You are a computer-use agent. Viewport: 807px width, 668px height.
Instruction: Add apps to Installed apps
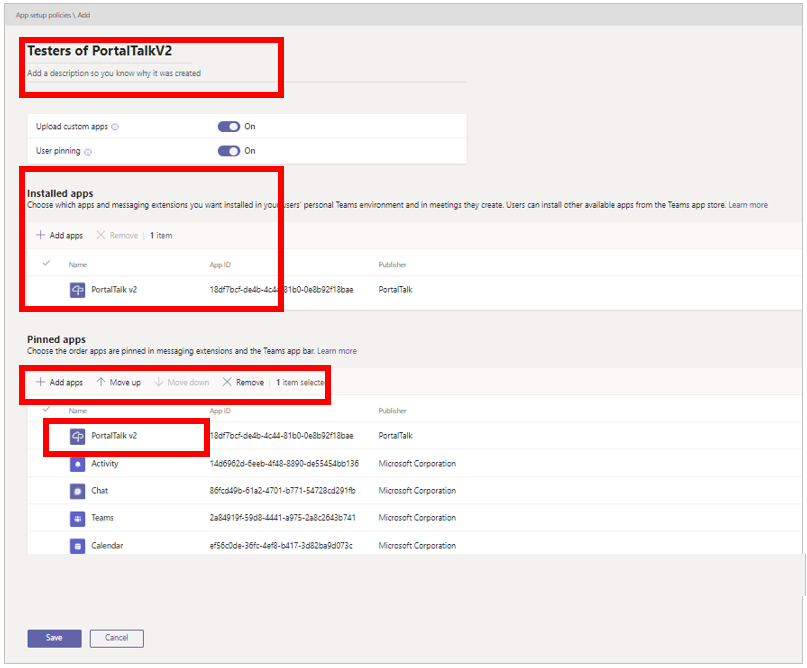(59, 235)
